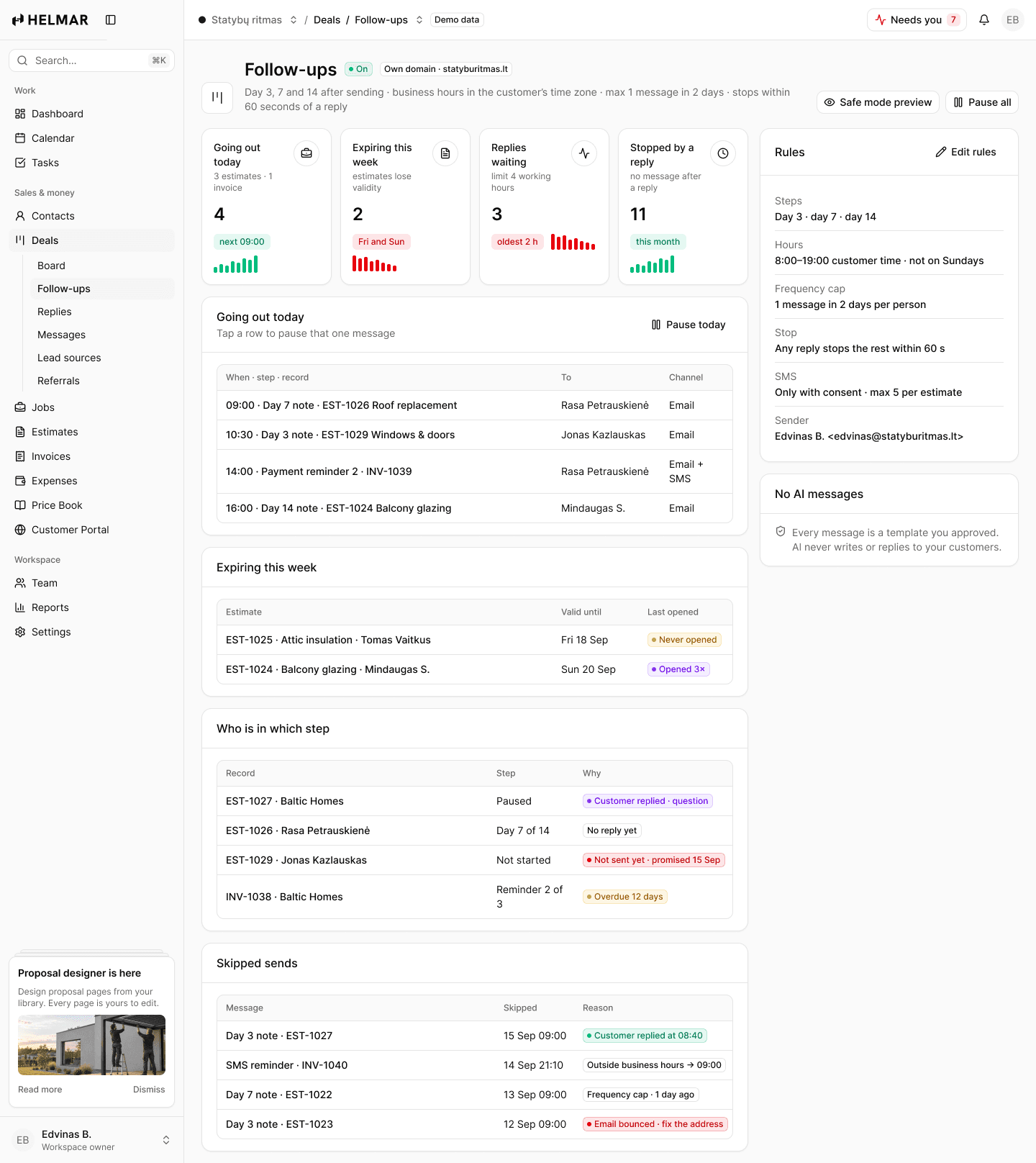Screen dimensions: 1036x1163
Task: Select the 14:00 Payment reminder 2 INV-1039 row
Action: tap(475, 471)
